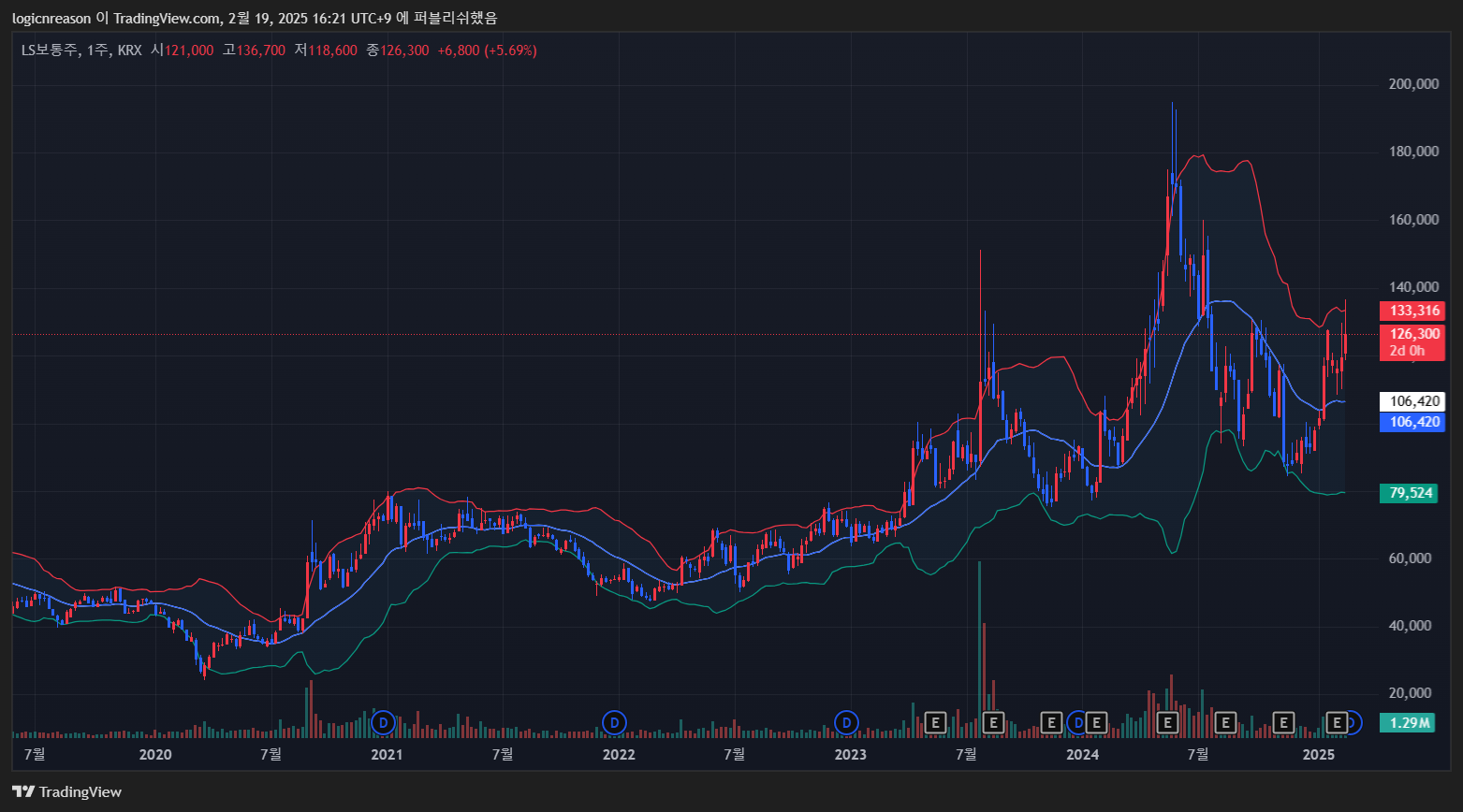Open the earnings E marker before 7월 2023
Viewport: 1463px width, 812px height.
click(x=935, y=722)
